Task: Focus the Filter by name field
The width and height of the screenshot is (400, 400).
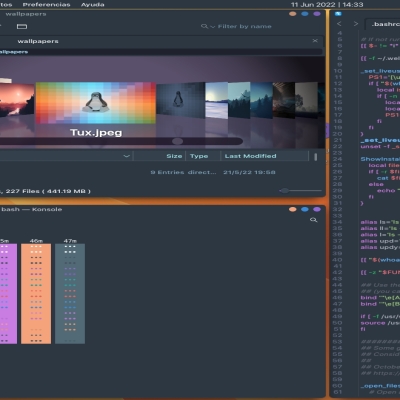Action: 244,26
